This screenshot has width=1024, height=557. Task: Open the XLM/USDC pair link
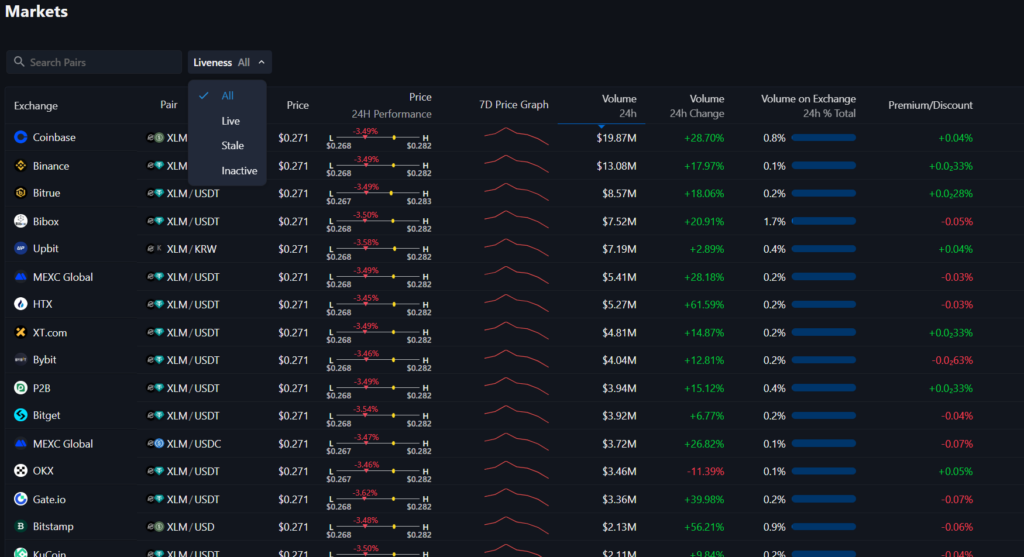coord(194,443)
